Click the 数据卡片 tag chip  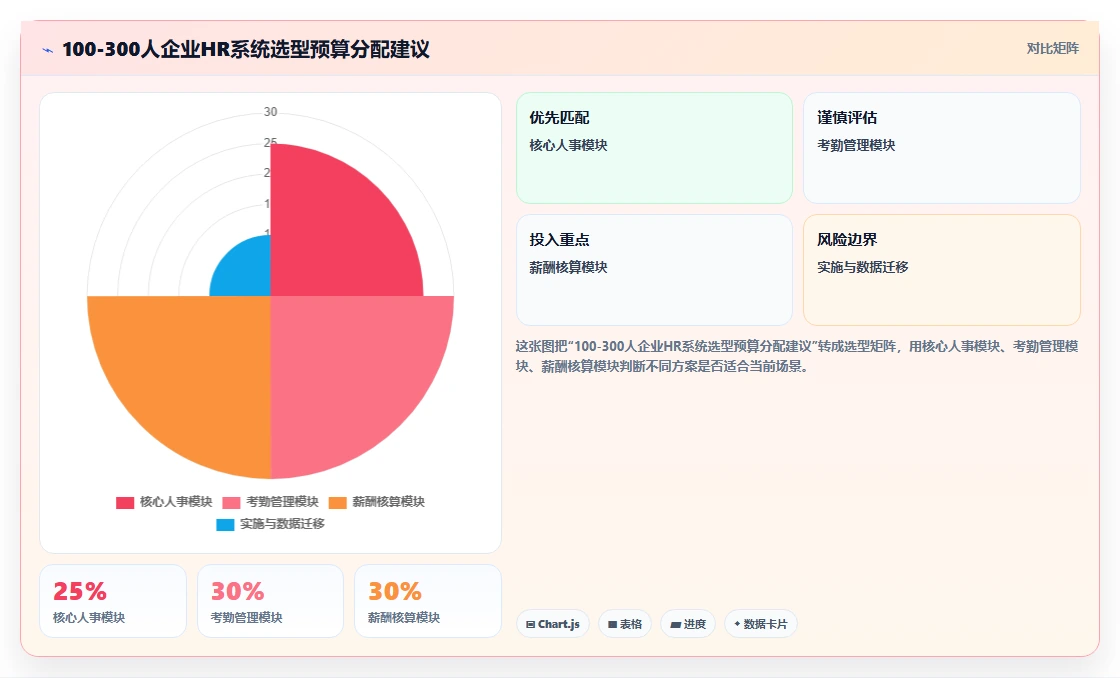coord(761,624)
